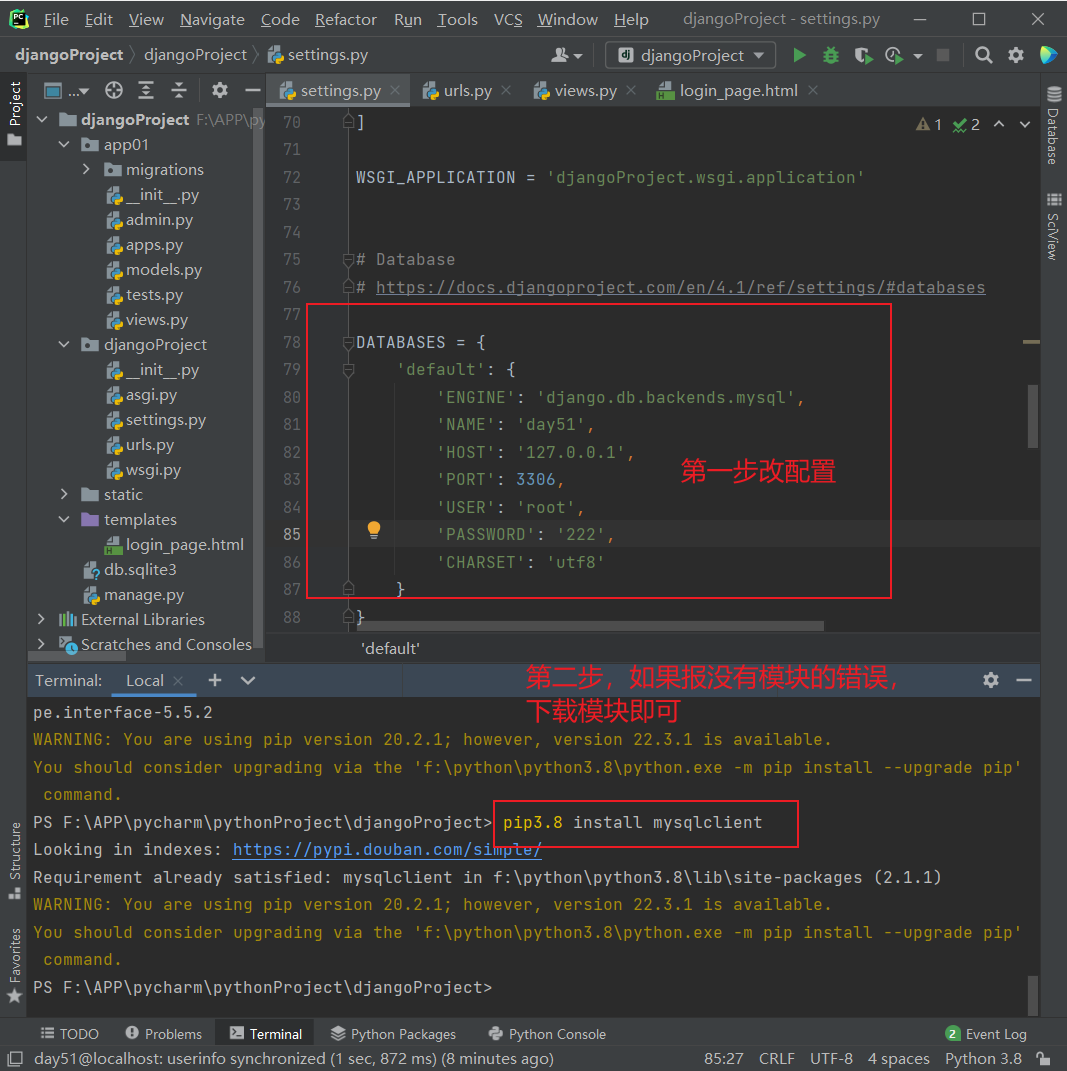Collapse the DATABASES code block fold
Image resolution: width=1067 pixels, height=1071 pixels.
pyautogui.click(x=348, y=342)
